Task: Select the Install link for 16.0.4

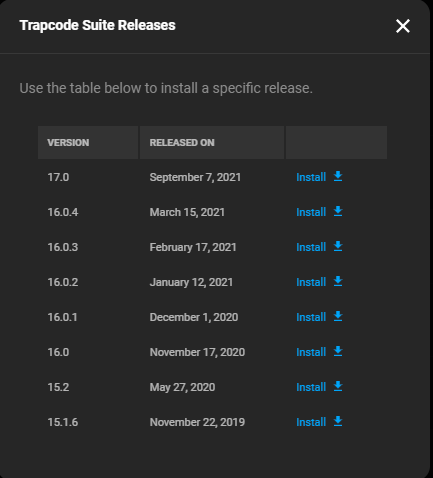Action: click(311, 212)
